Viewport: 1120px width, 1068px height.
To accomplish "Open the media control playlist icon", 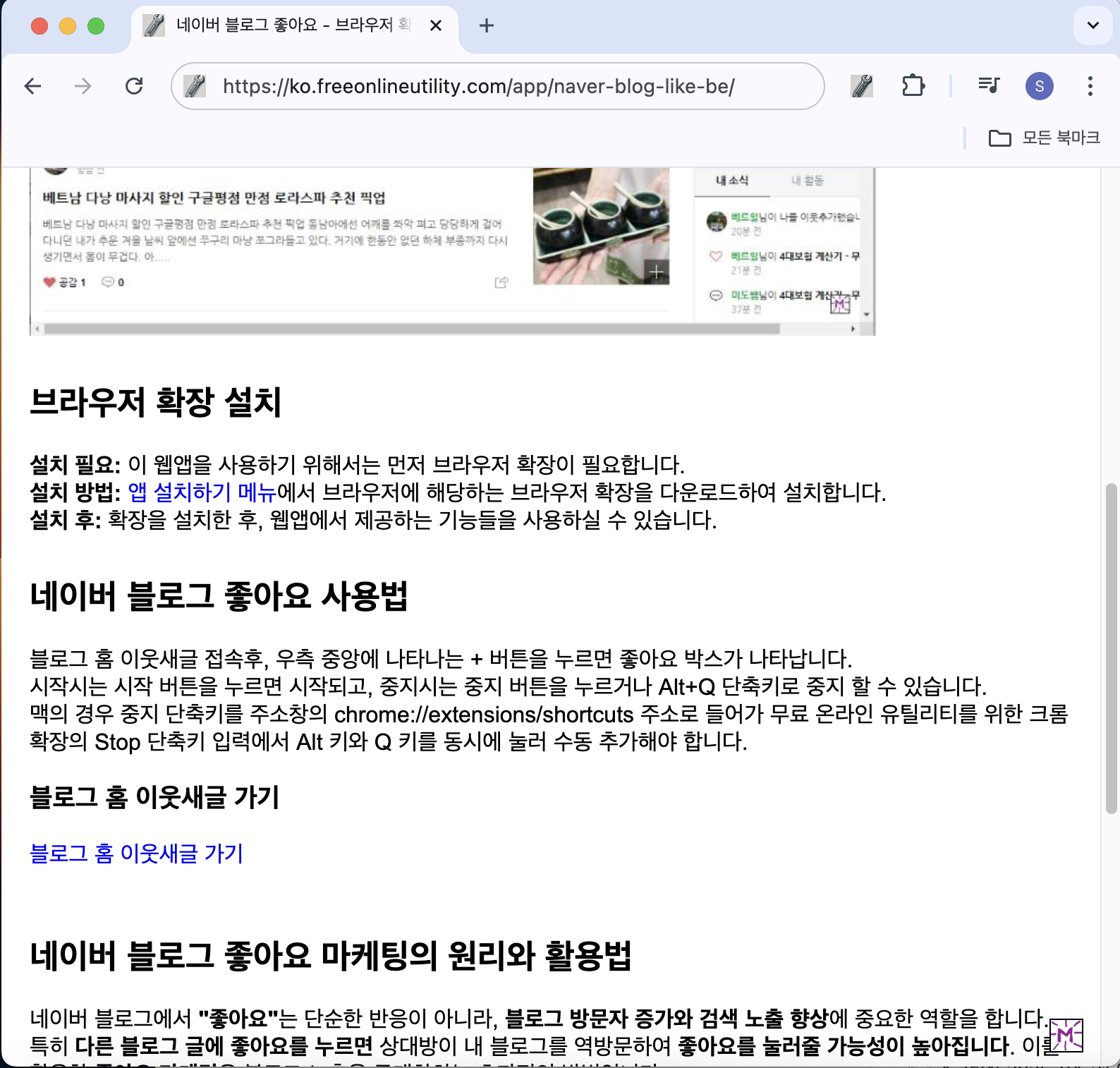I will [x=989, y=86].
